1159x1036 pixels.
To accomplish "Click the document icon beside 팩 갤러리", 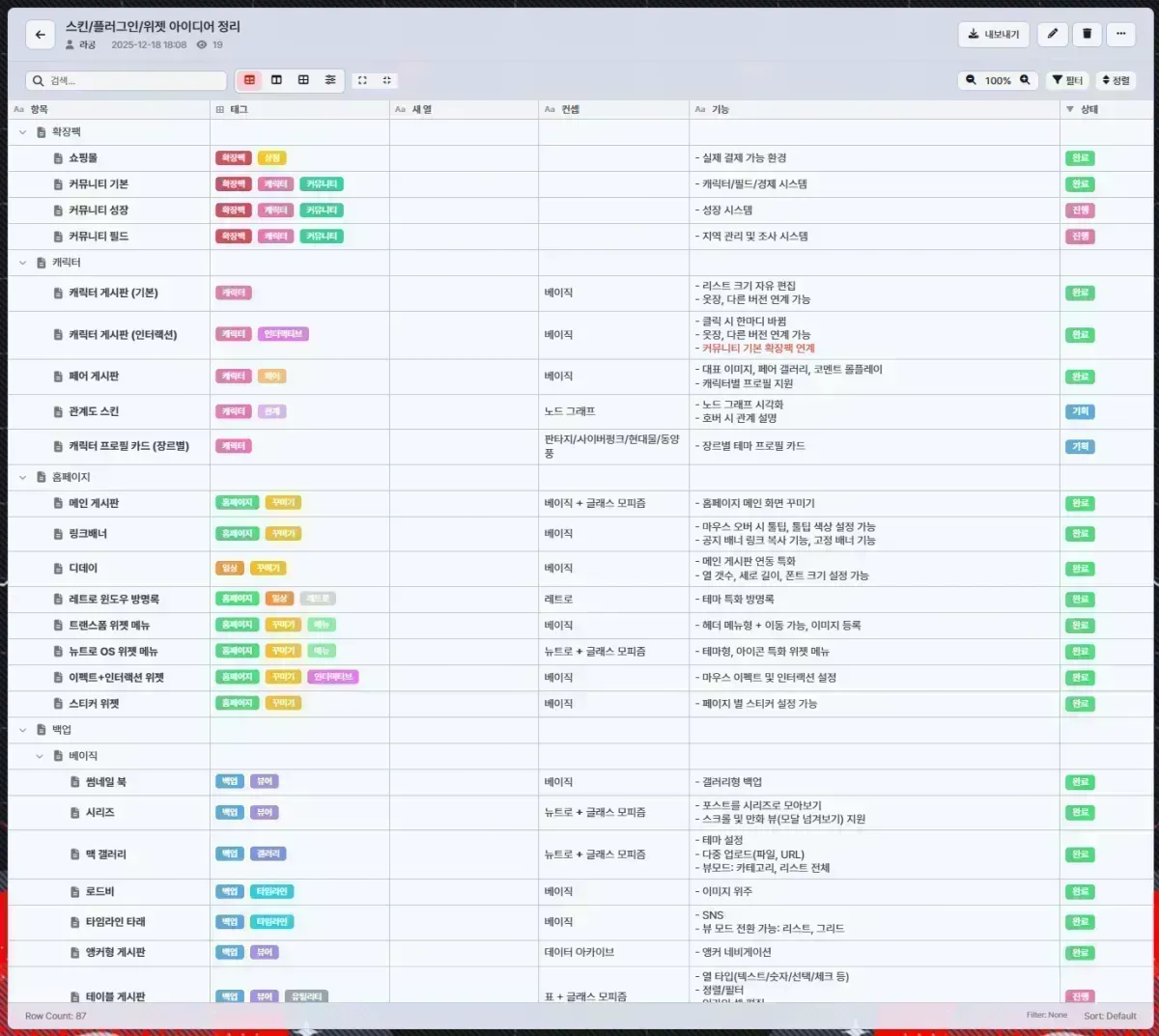I will point(75,854).
